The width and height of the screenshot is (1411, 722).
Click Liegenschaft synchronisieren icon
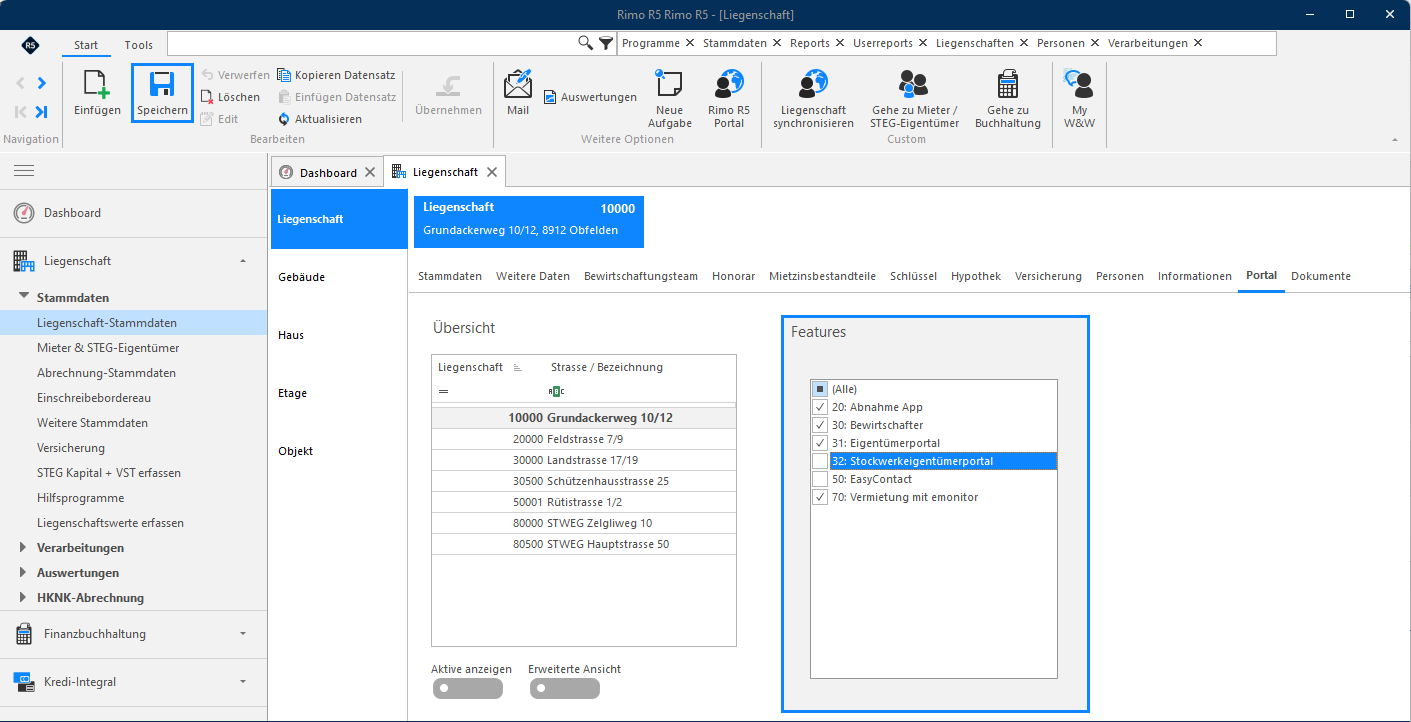[x=813, y=84]
